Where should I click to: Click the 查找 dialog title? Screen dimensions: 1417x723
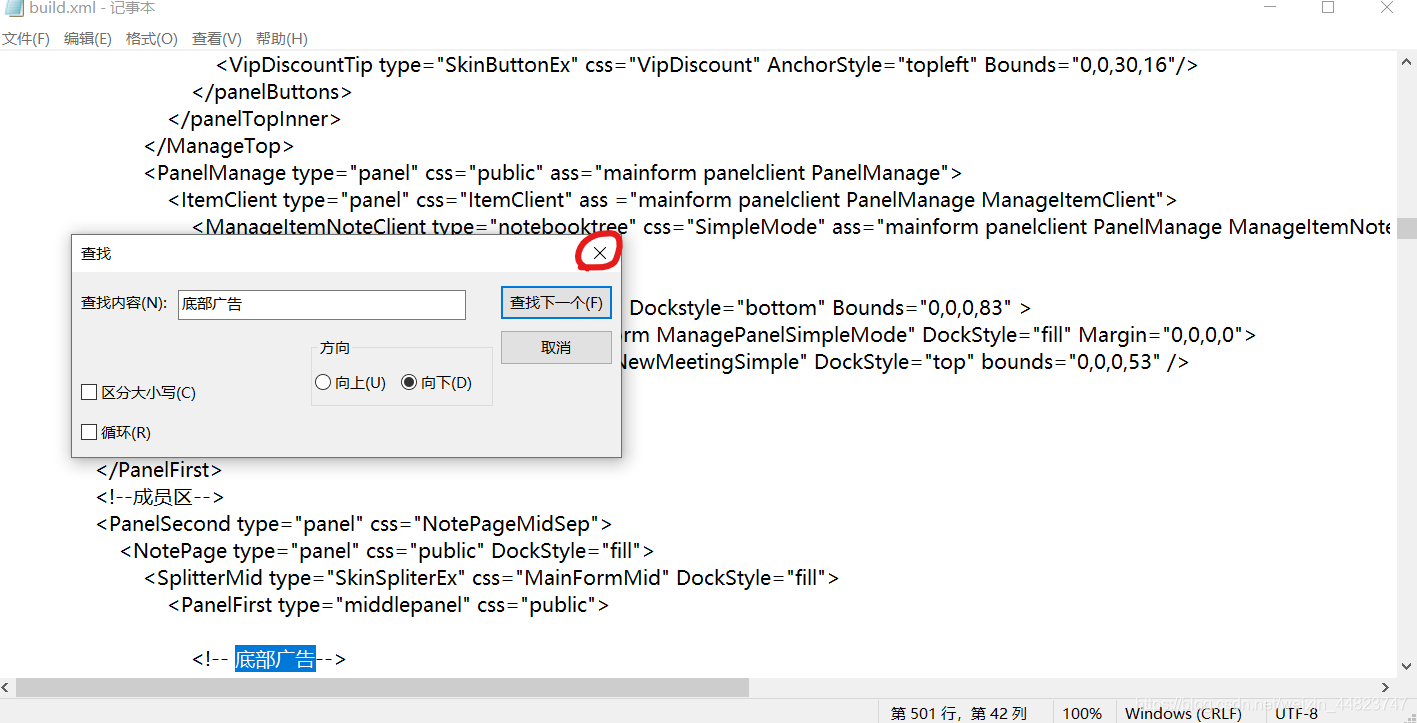pyautogui.click(x=96, y=254)
